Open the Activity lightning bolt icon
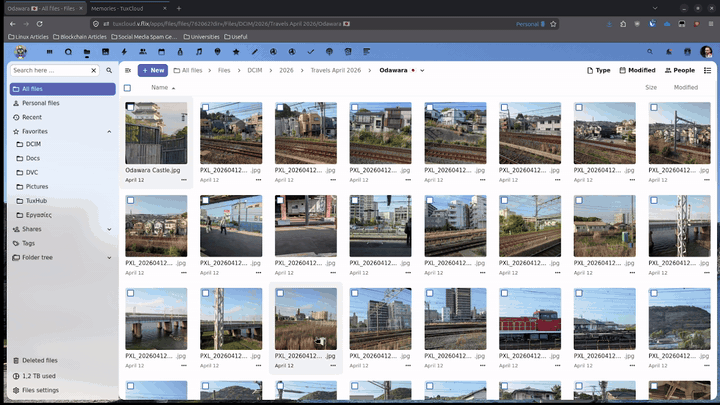 click(x=124, y=52)
